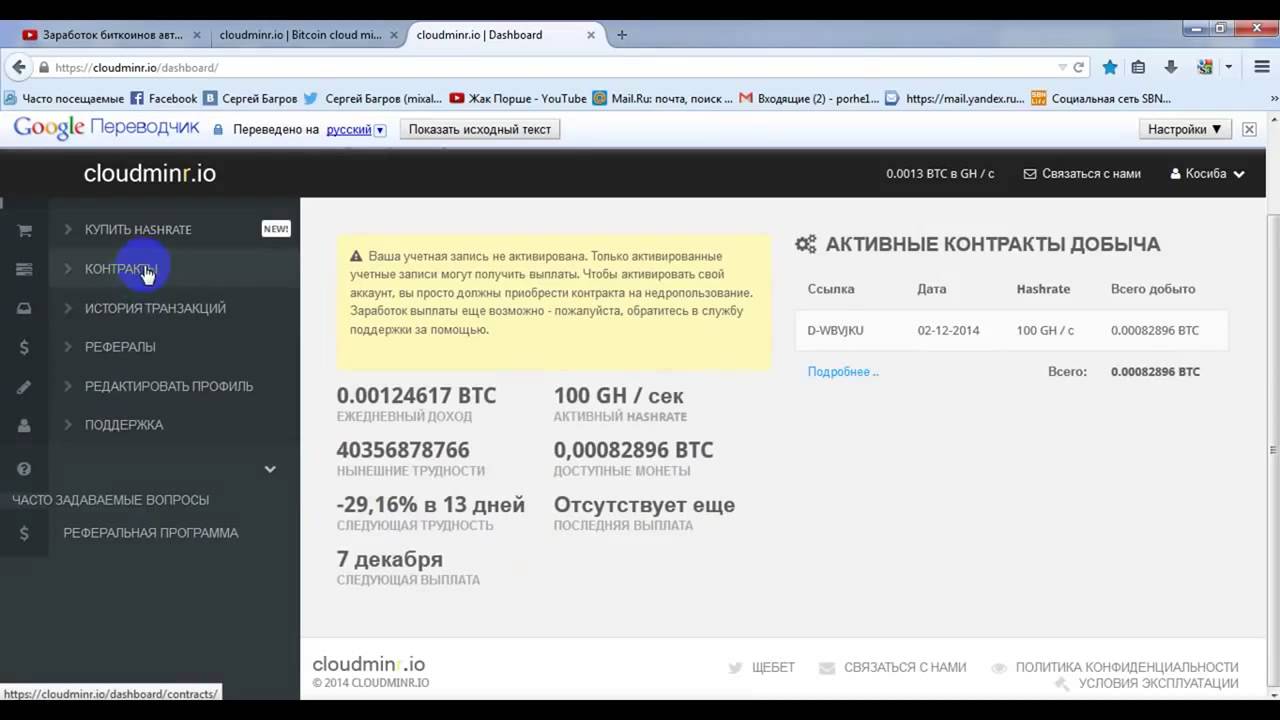
Task: Open a new browser tab
Action: [622, 34]
